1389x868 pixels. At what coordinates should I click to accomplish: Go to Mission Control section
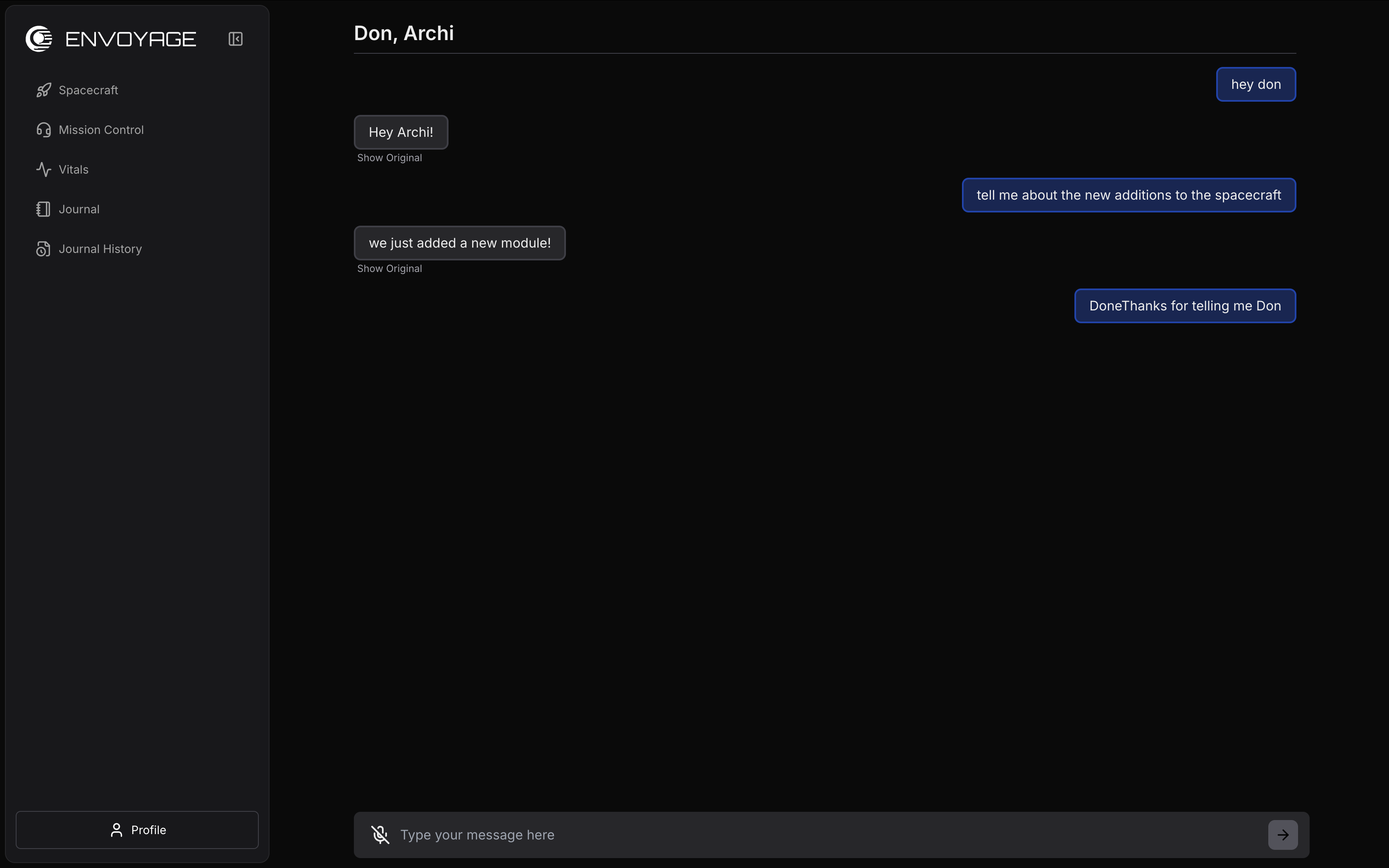point(101,130)
